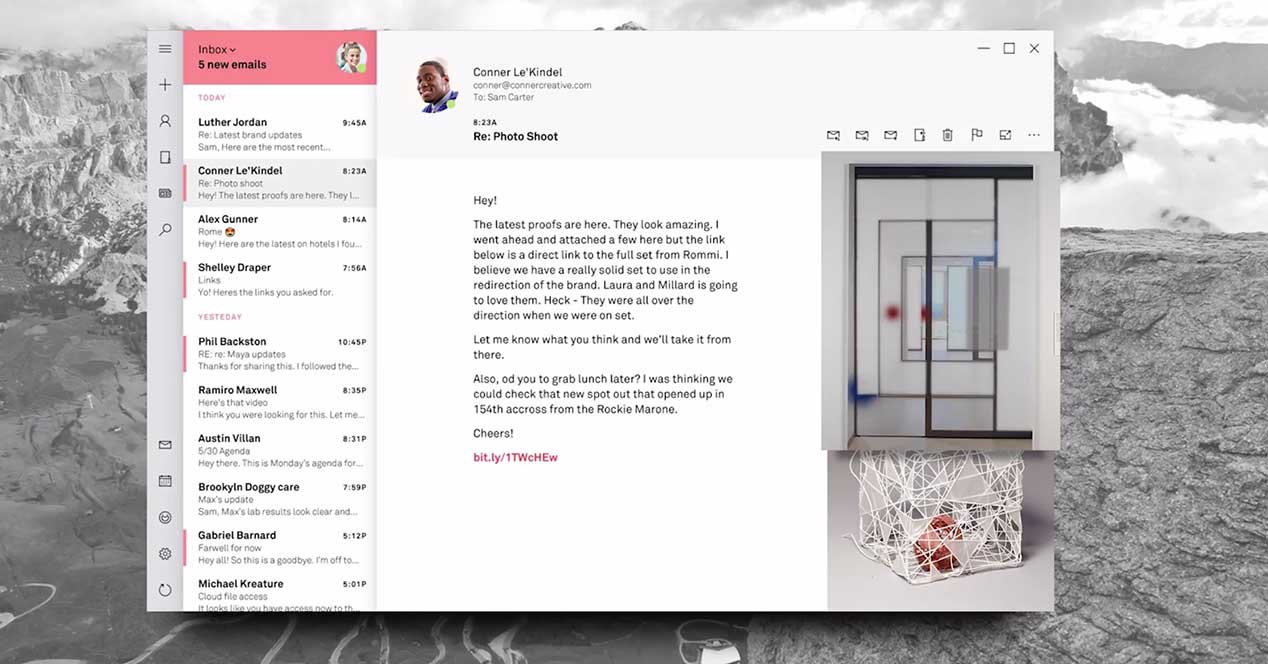Expand the Inbox folder dropdown
Screen dimensions: 1268x664
[x=217, y=49]
